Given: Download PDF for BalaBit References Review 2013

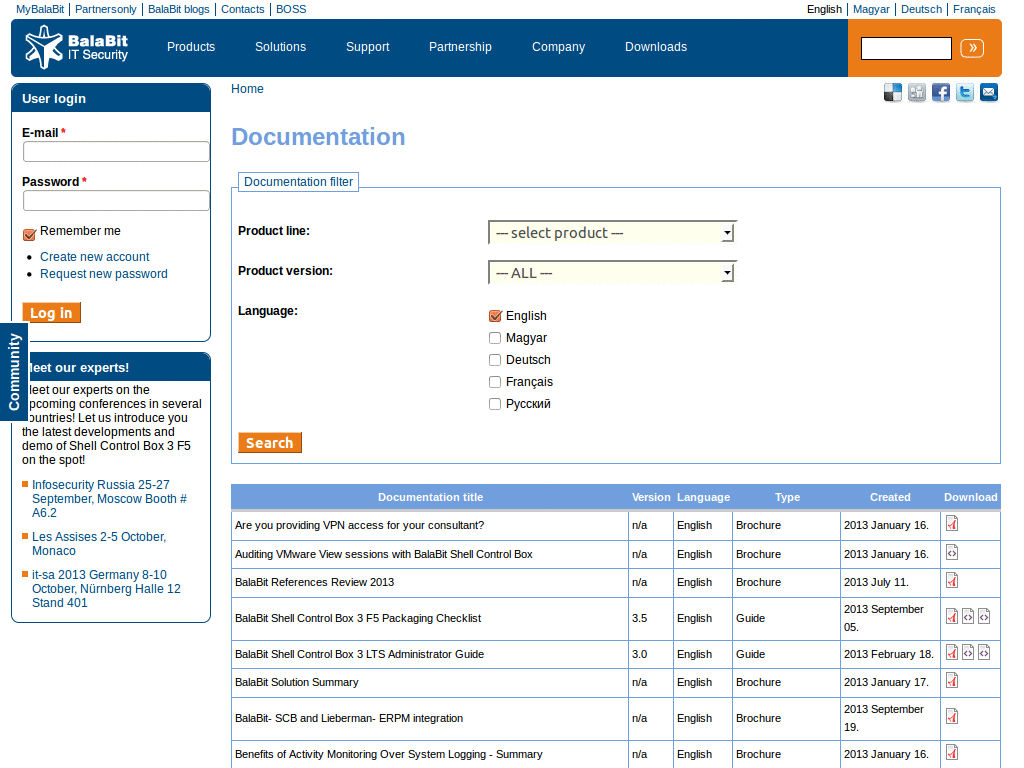Looking at the screenshot, I should 952,581.
